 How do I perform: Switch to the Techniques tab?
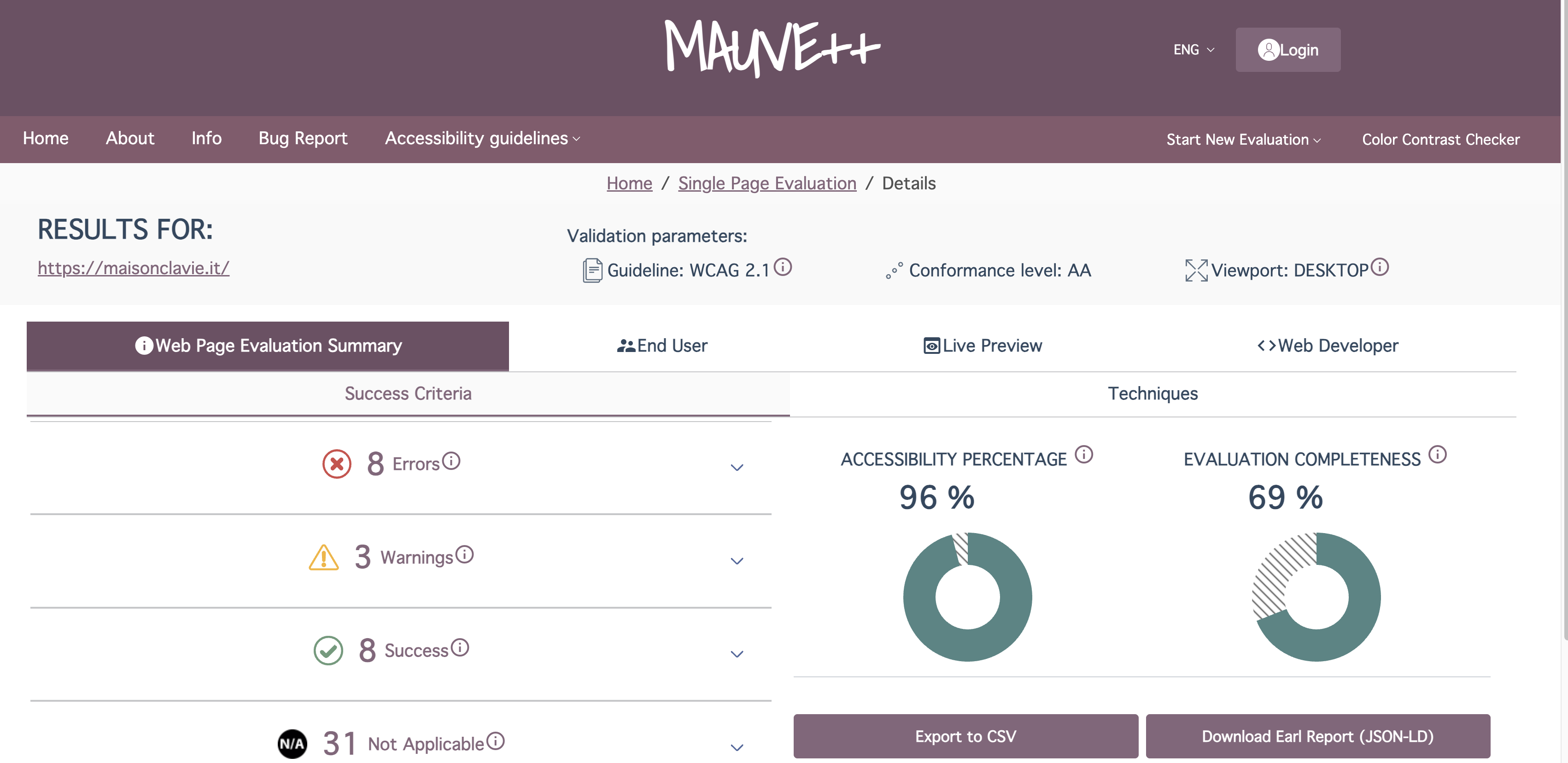[1152, 394]
